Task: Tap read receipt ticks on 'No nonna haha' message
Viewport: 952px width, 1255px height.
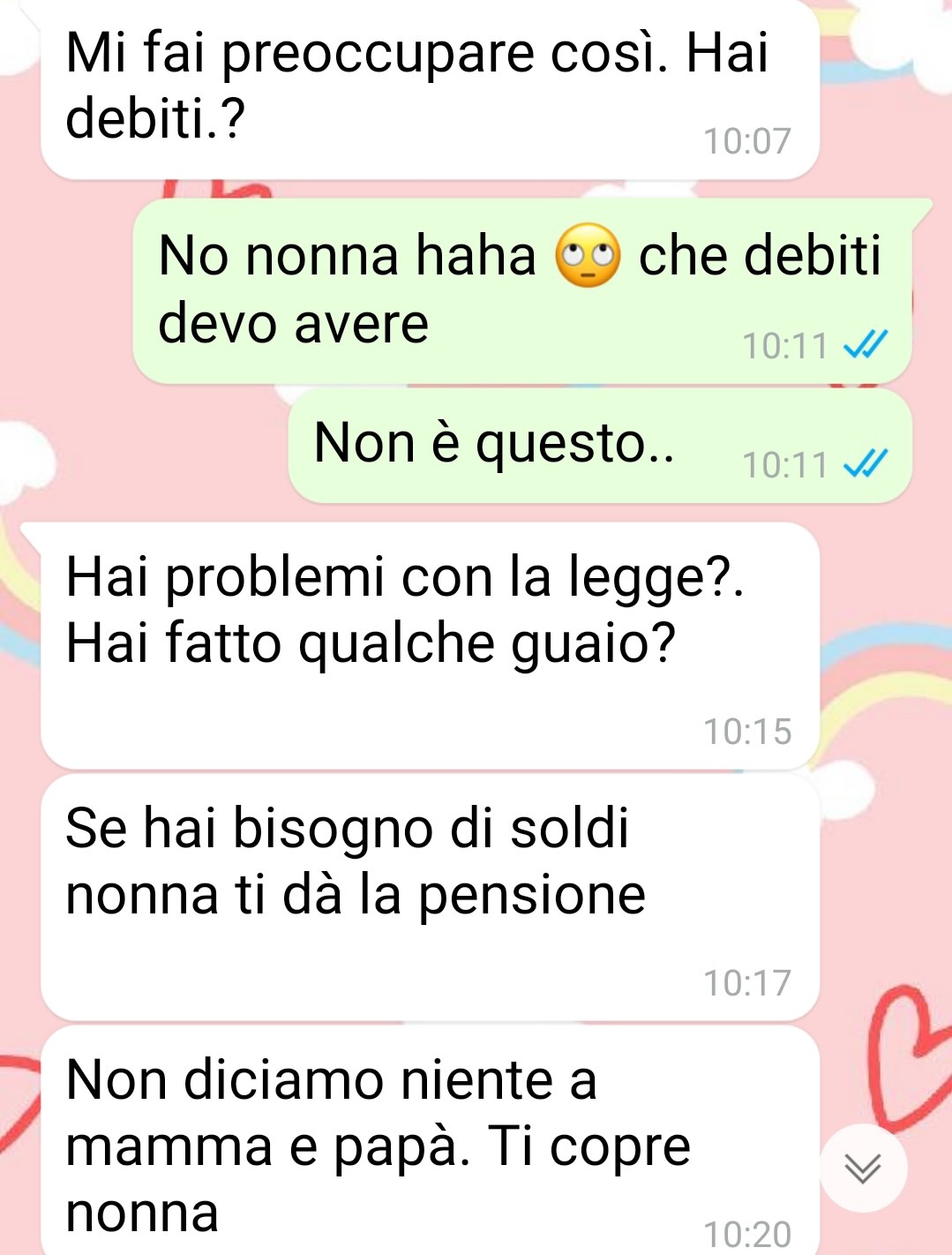Action: click(x=864, y=345)
